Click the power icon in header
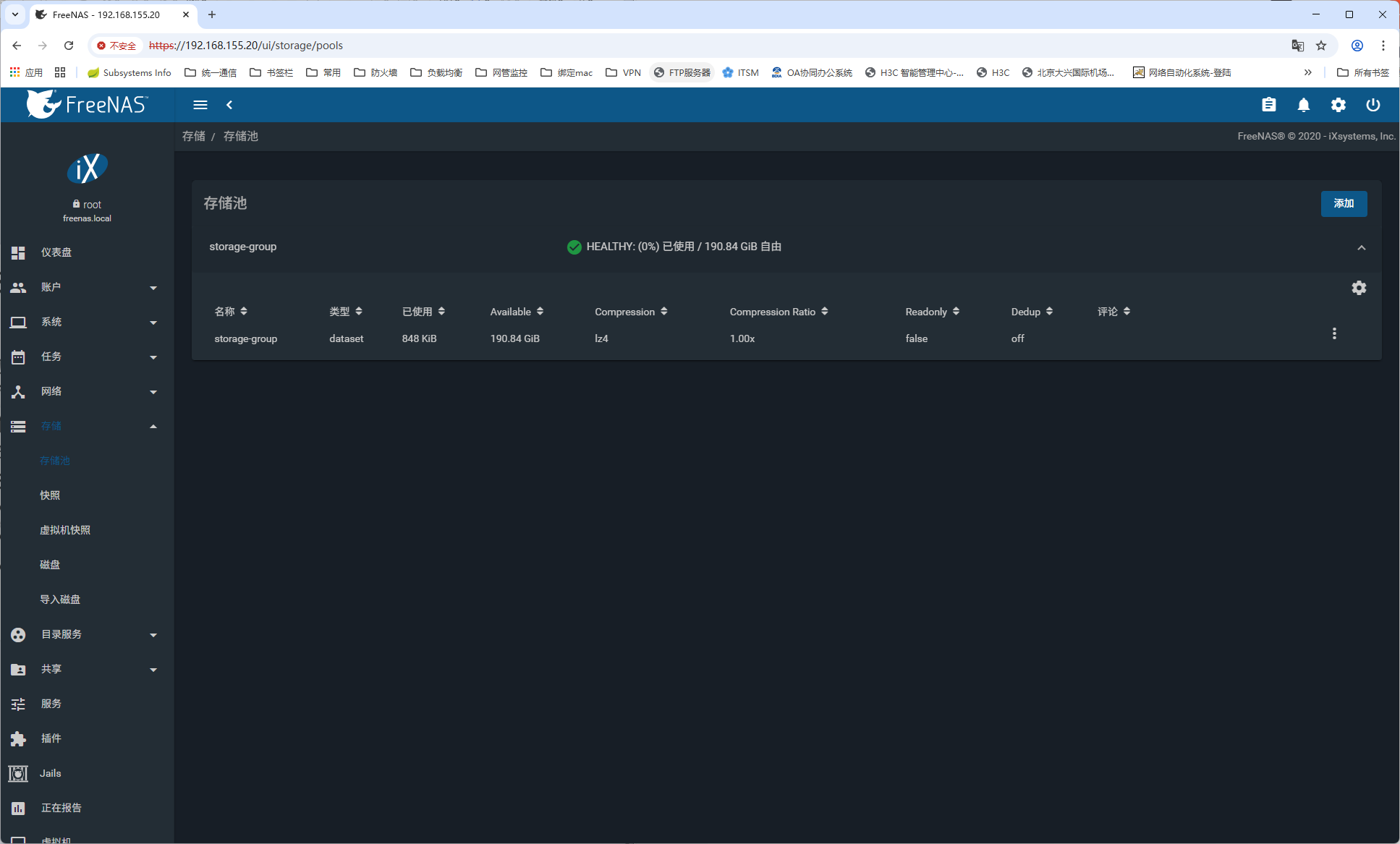The width and height of the screenshot is (1400, 844). [1373, 105]
